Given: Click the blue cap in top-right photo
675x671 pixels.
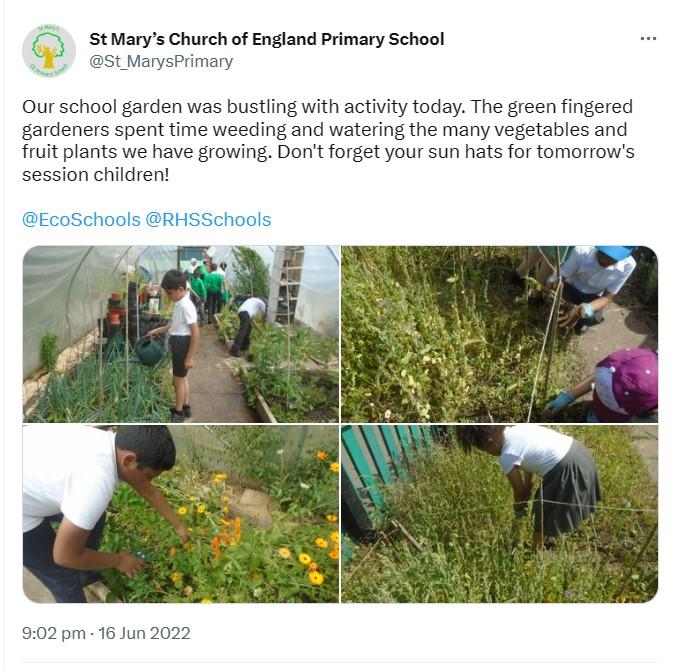Looking at the screenshot, I should pyautogui.click(x=616, y=252).
